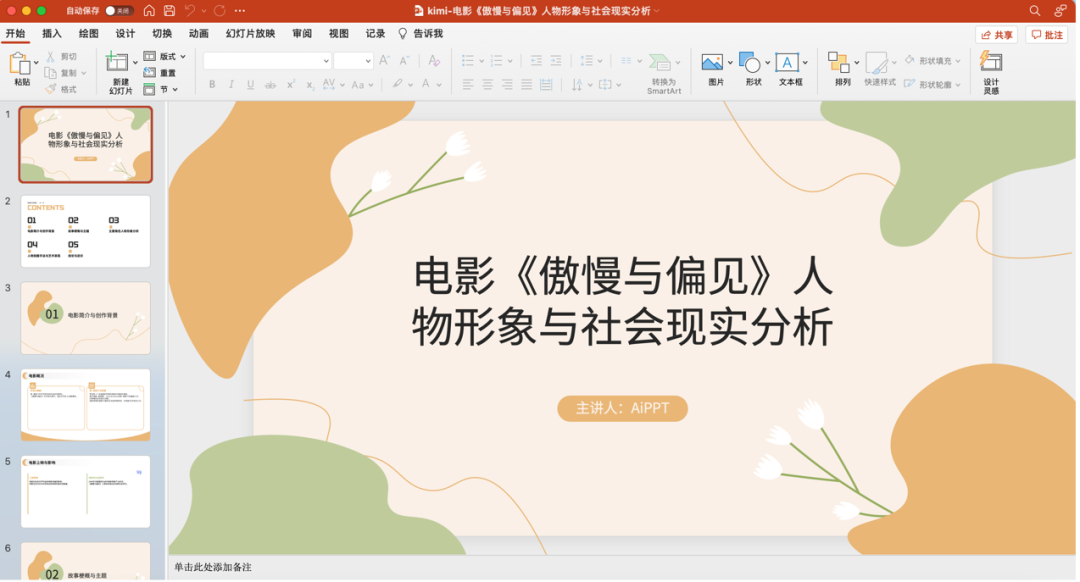Image resolution: width=1080 pixels, height=582 pixels.
Task: Click the Undo arrow icon
Action: coord(190,10)
